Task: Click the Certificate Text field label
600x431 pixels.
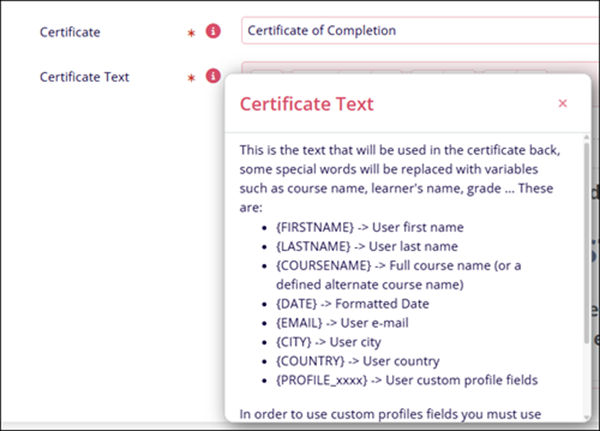Action: pyautogui.click(x=84, y=76)
